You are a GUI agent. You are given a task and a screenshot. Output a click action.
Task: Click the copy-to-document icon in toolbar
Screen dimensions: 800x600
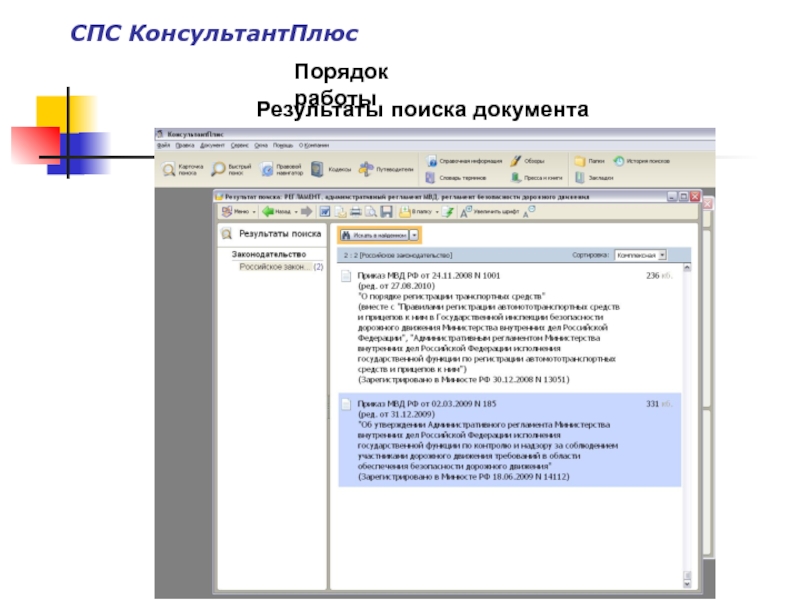(340, 212)
